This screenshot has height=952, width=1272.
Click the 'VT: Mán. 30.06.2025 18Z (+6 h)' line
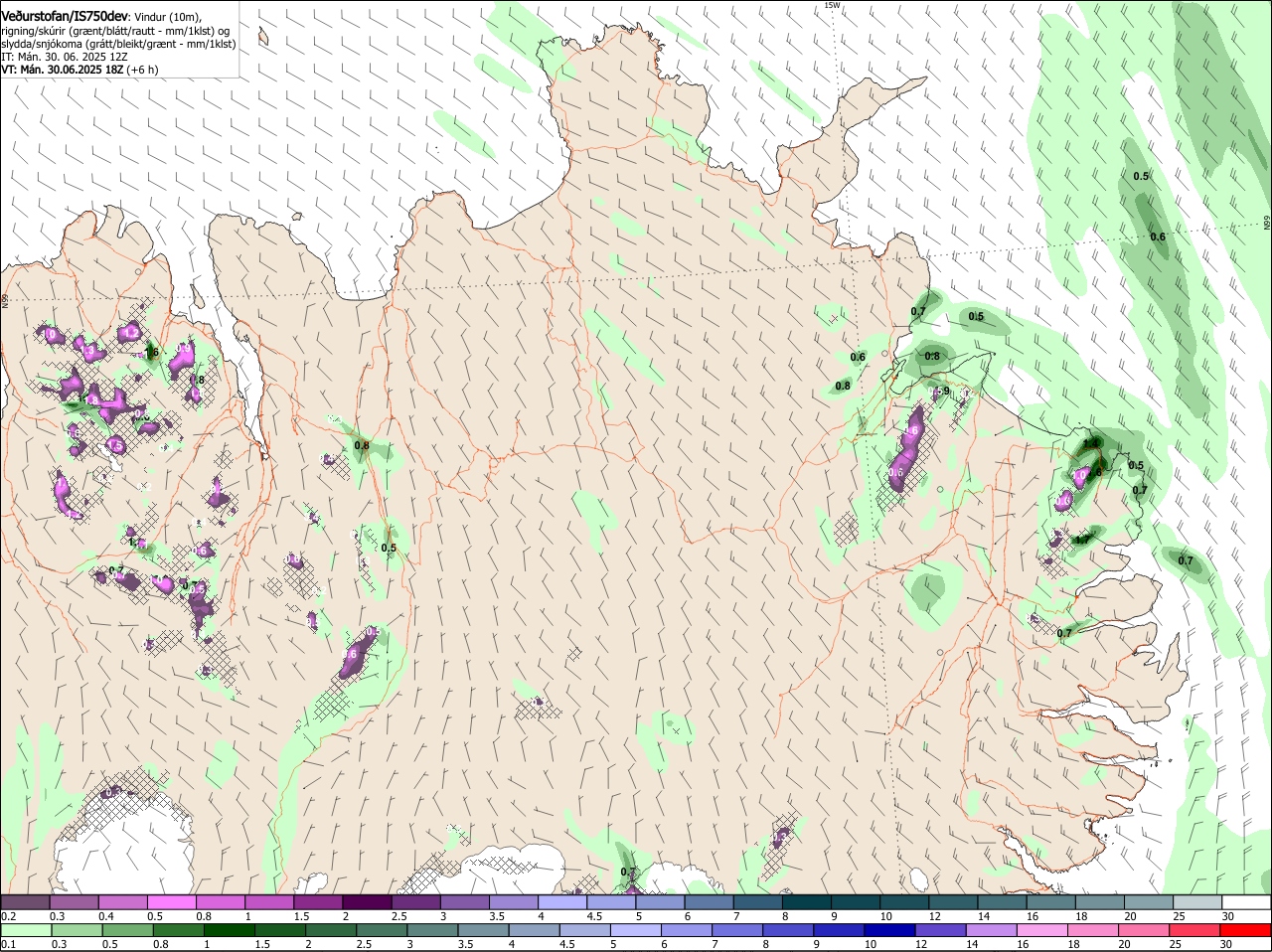coord(79,70)
